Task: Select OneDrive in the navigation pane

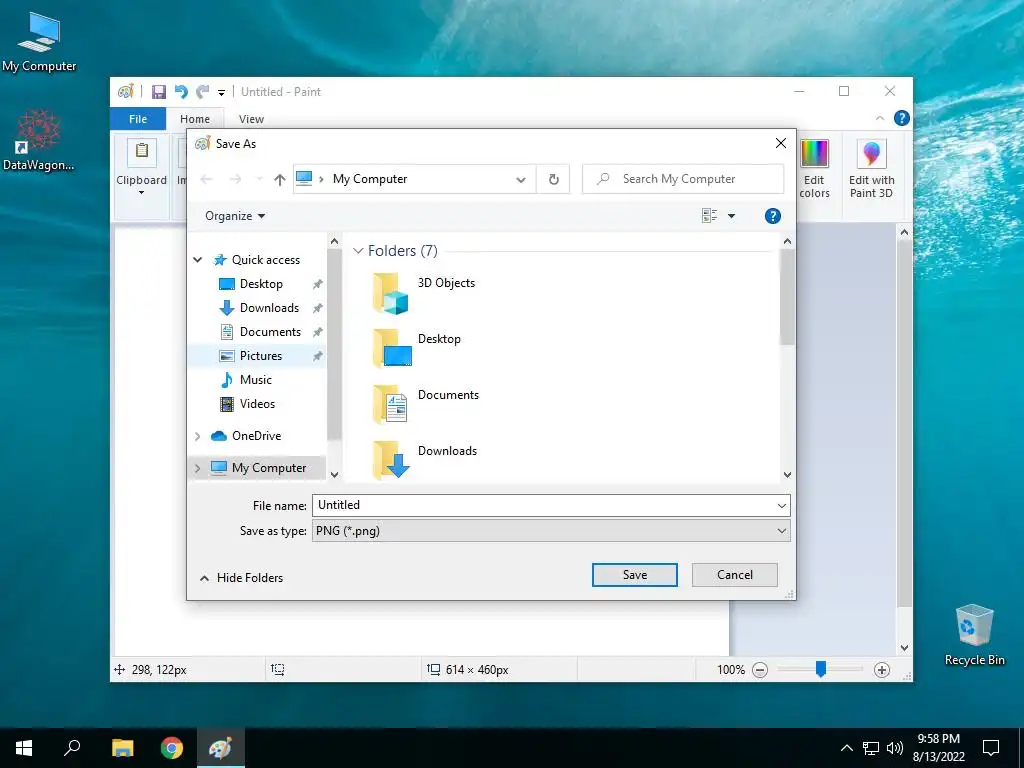Action: pos(256,436)
